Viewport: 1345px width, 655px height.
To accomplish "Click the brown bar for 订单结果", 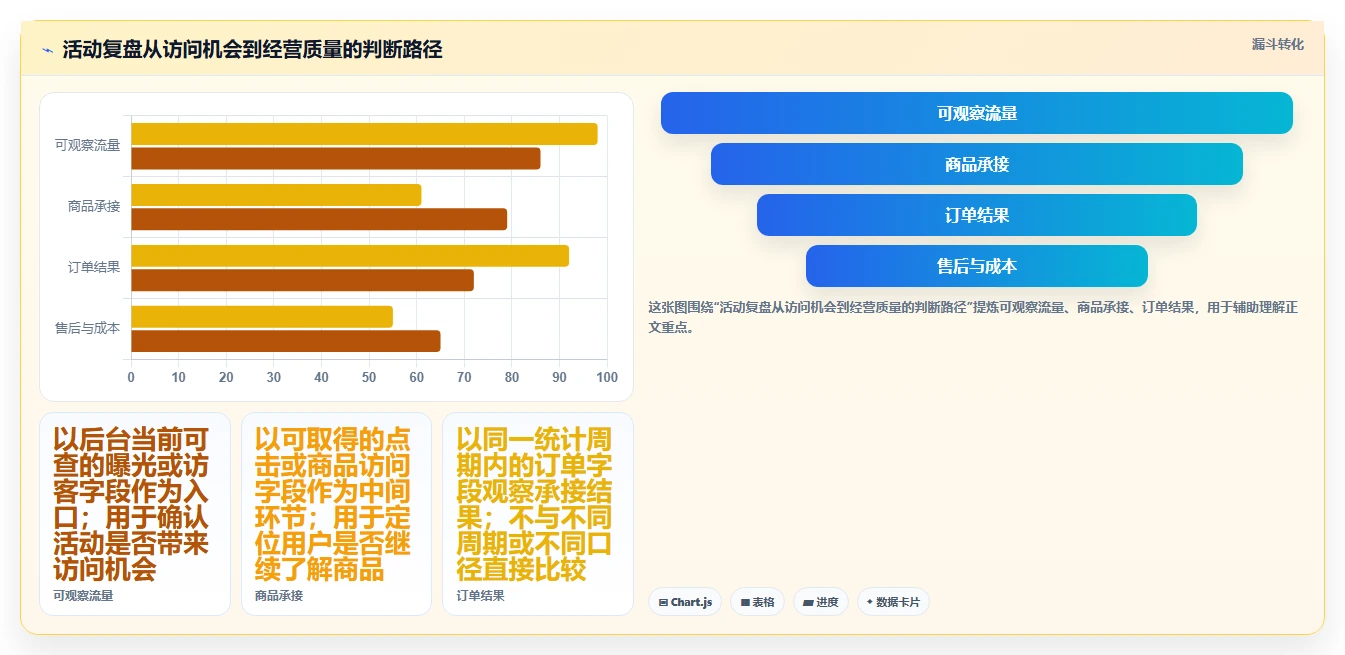I will [302, 280].
